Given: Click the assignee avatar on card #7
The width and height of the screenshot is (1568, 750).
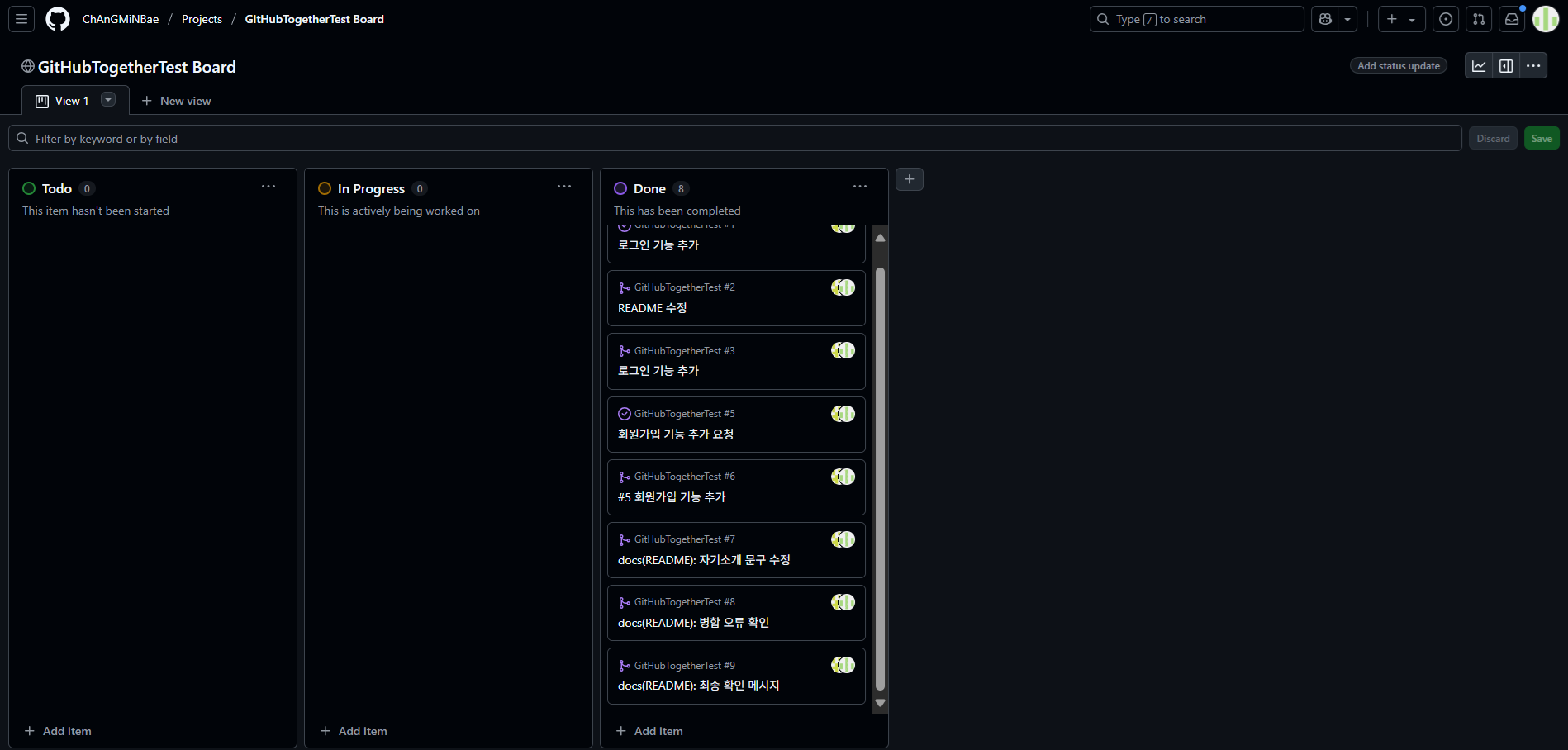Looking at the screenshot, I should coord(843,539).
